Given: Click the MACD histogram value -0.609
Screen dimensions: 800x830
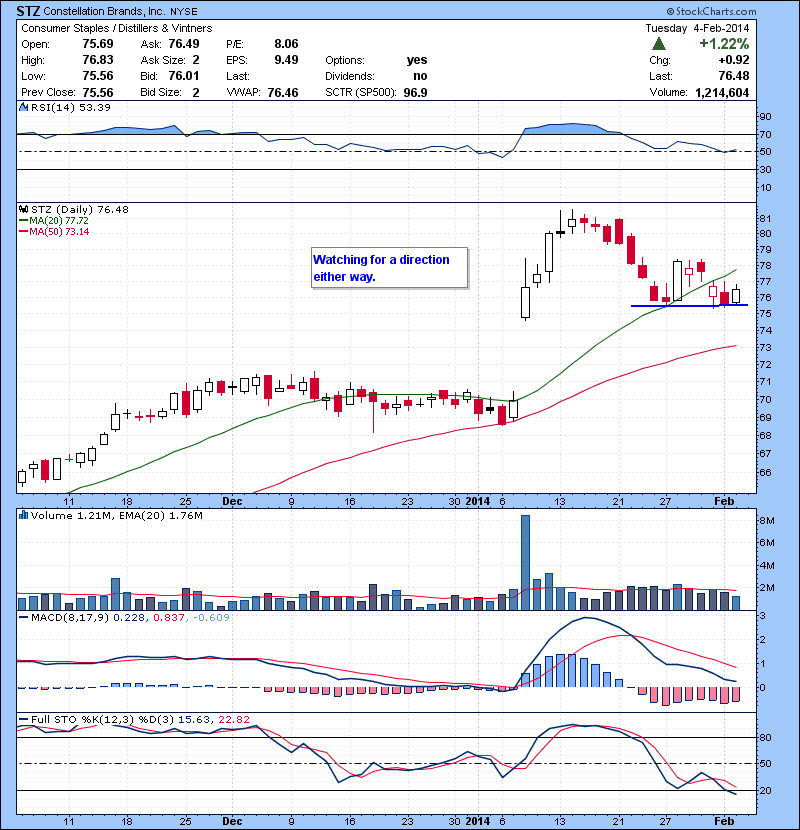Looking at the screenshot, I should click(x=211, y=617).
